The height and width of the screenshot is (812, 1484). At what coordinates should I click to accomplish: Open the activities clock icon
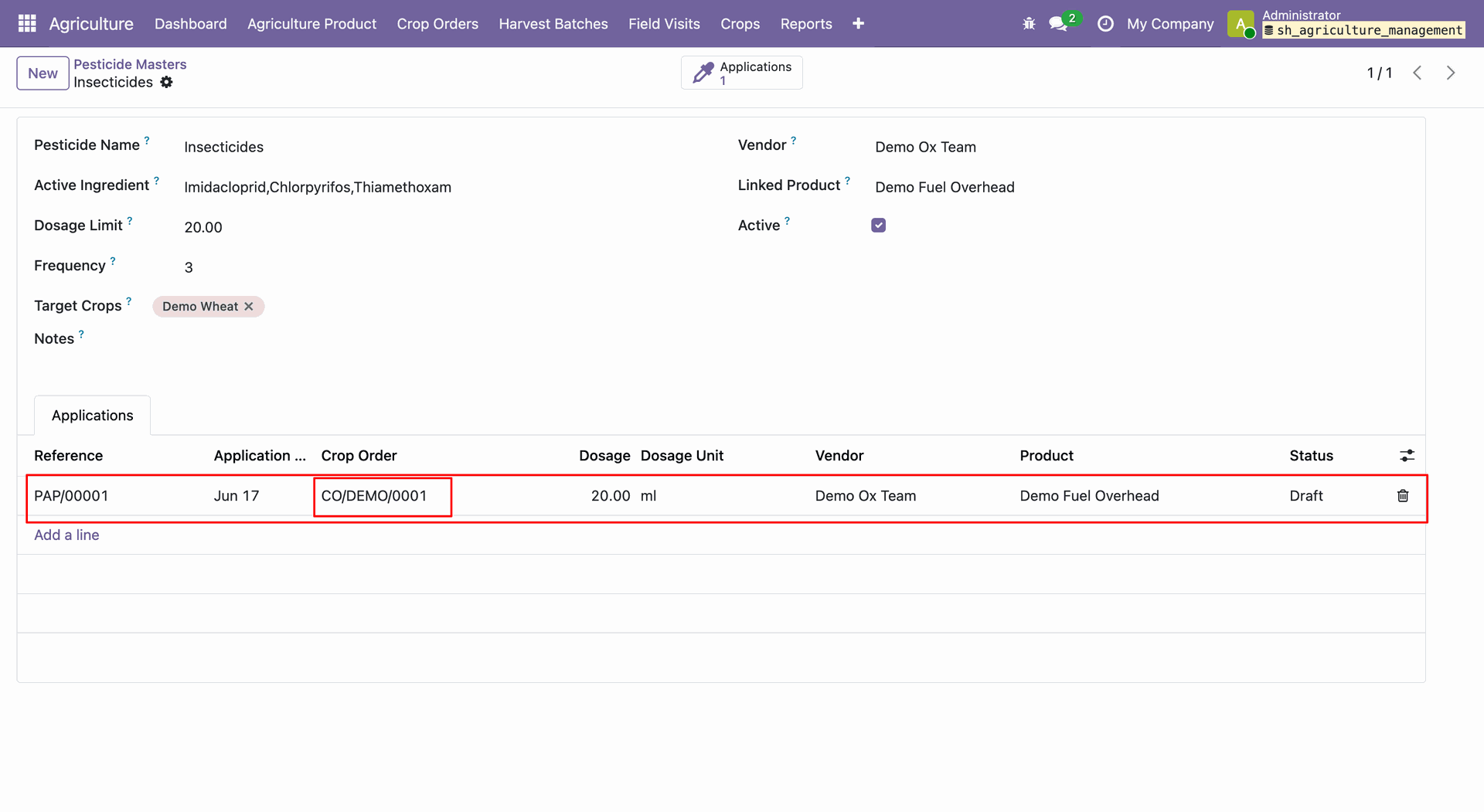(x=1105, y=24)
